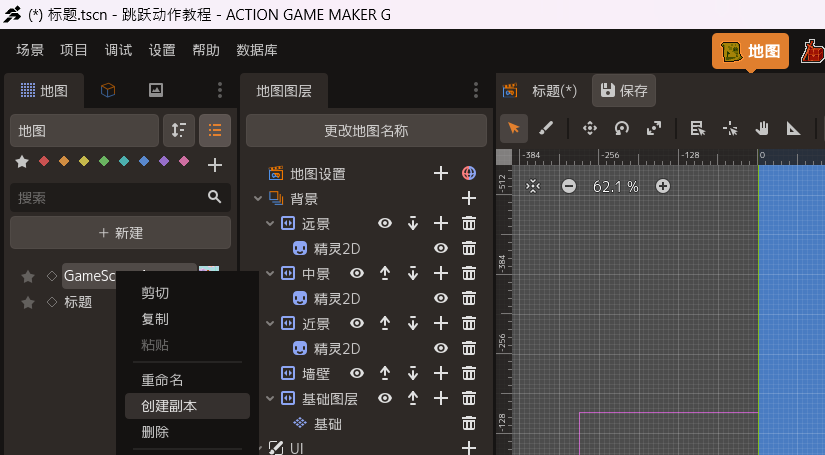The image size is (825, 455).
Task: Zoom out the canvas with minus
Action: pos(569,186)
